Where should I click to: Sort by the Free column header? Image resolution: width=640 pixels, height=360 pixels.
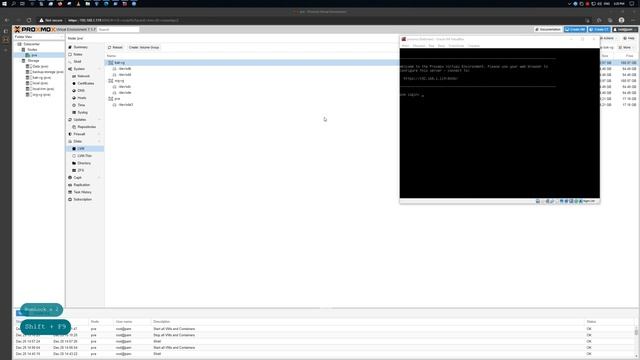[x=629, y=56]
